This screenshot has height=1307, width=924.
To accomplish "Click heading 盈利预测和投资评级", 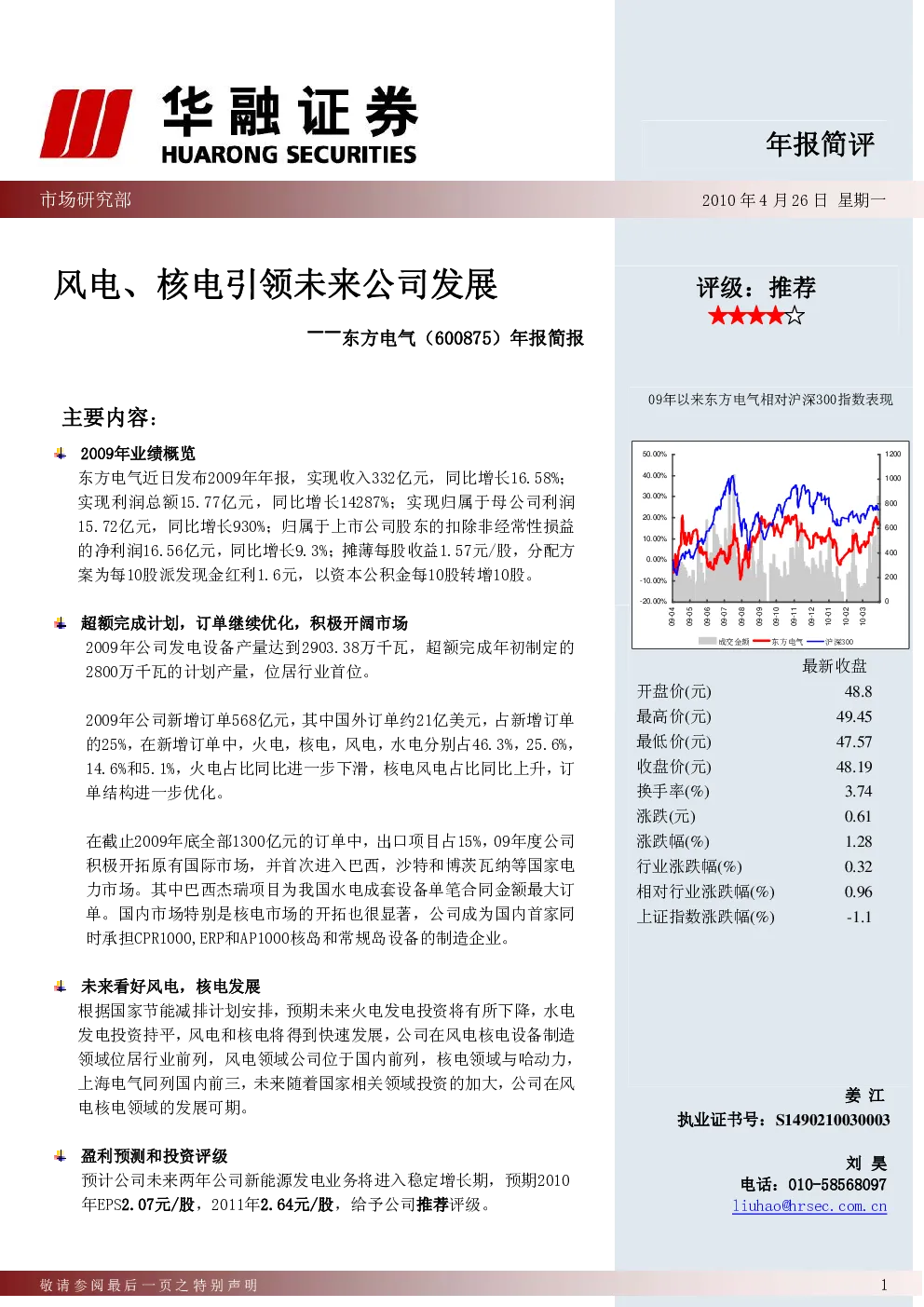I will [154, 1156].
